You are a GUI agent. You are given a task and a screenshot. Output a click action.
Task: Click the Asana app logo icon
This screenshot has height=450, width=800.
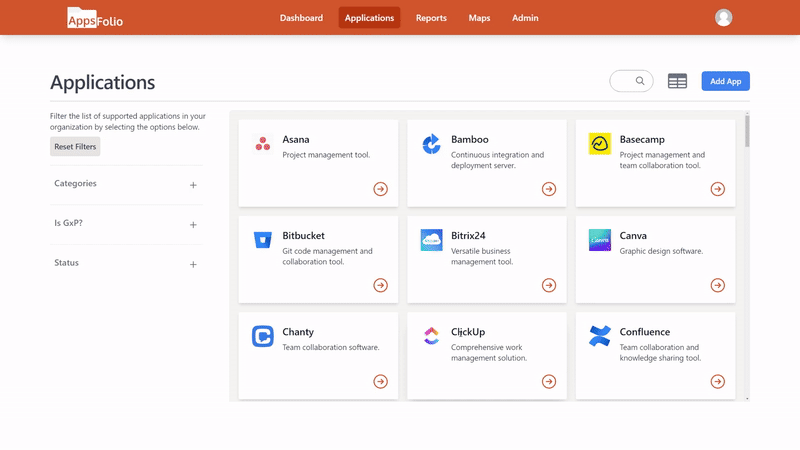pos(262,144)
